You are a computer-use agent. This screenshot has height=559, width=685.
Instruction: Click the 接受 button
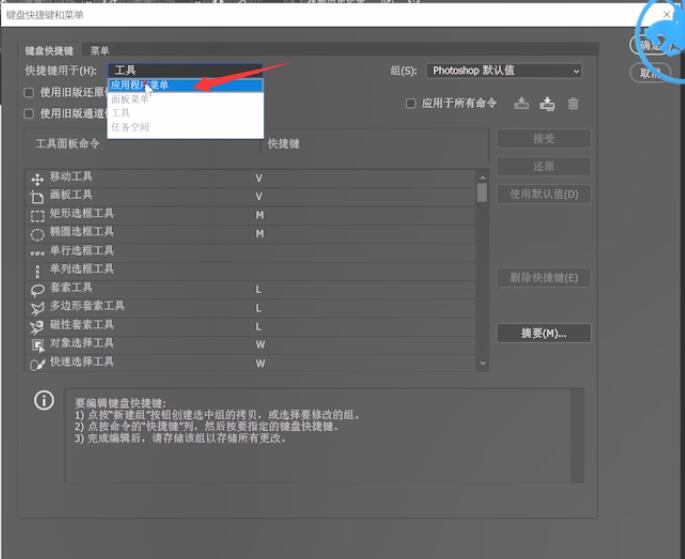click(x=544, y=139)
